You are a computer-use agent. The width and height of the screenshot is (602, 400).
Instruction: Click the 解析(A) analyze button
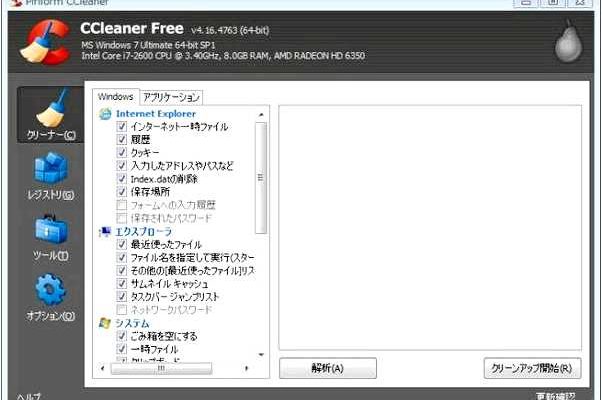(x=327, y=368)
